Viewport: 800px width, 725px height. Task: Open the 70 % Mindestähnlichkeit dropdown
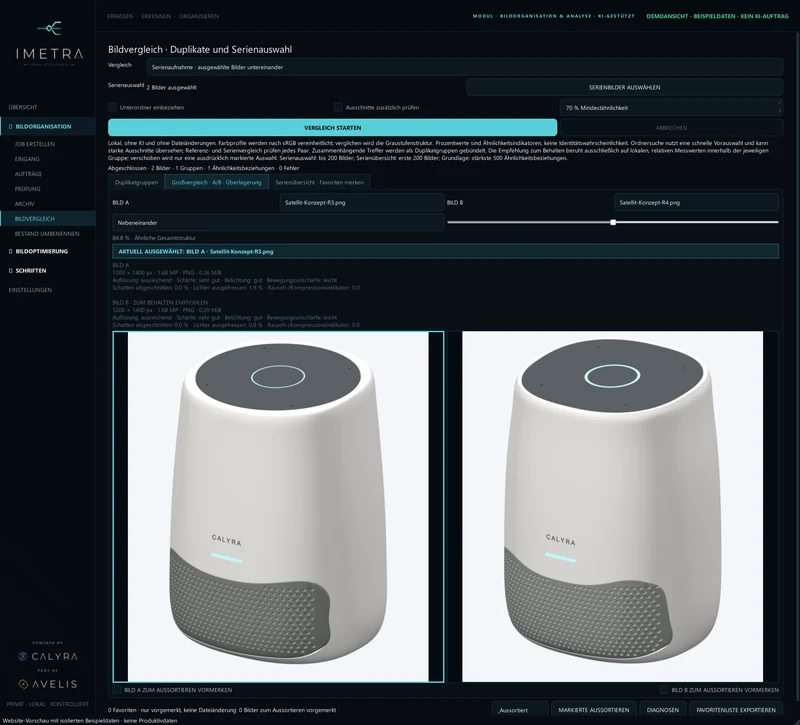pos(671,108)
